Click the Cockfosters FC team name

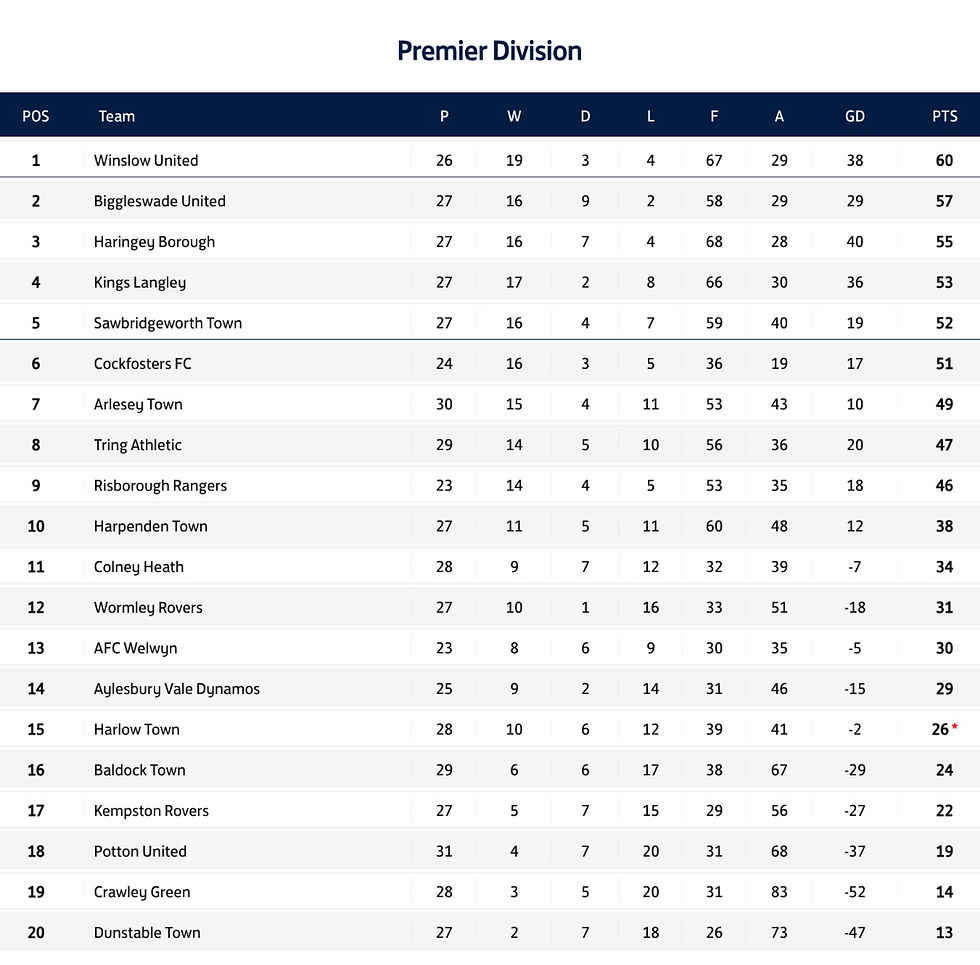pyautogui.click(x=142, y=364)
